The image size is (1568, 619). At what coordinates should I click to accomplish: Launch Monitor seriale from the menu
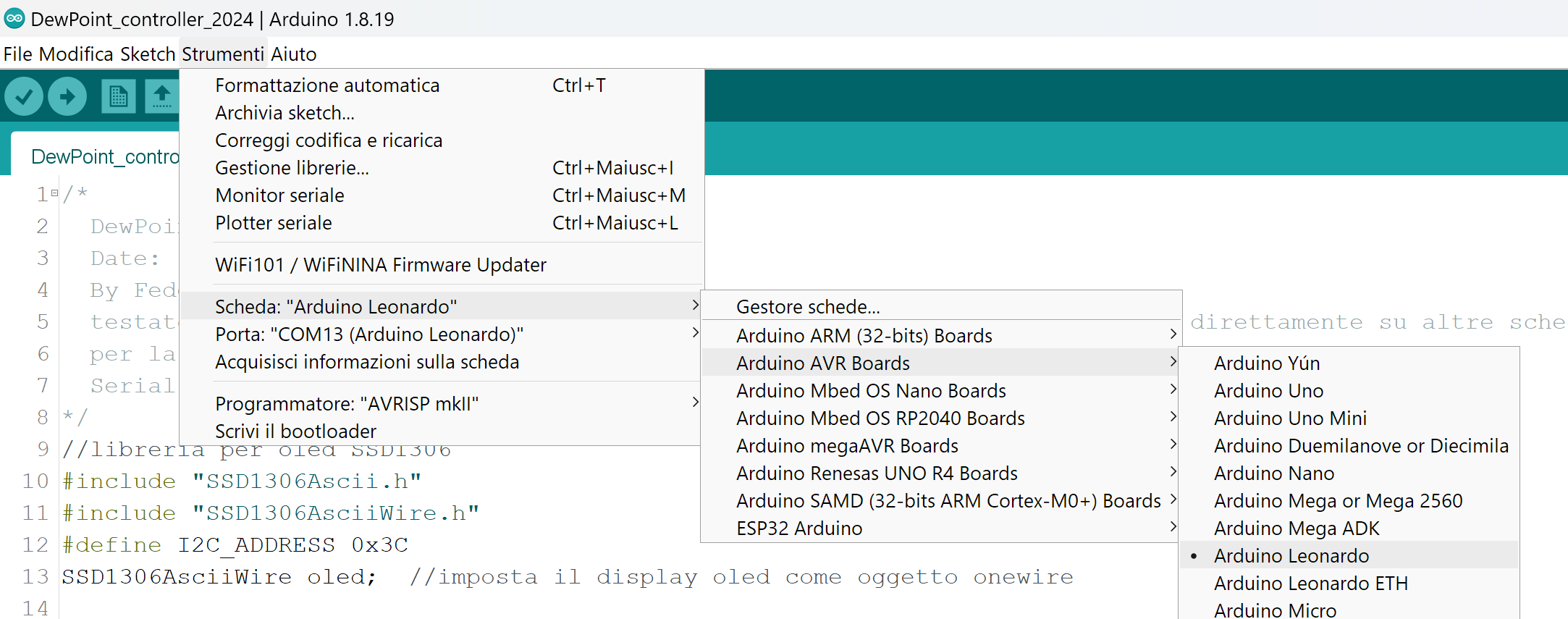279,195
